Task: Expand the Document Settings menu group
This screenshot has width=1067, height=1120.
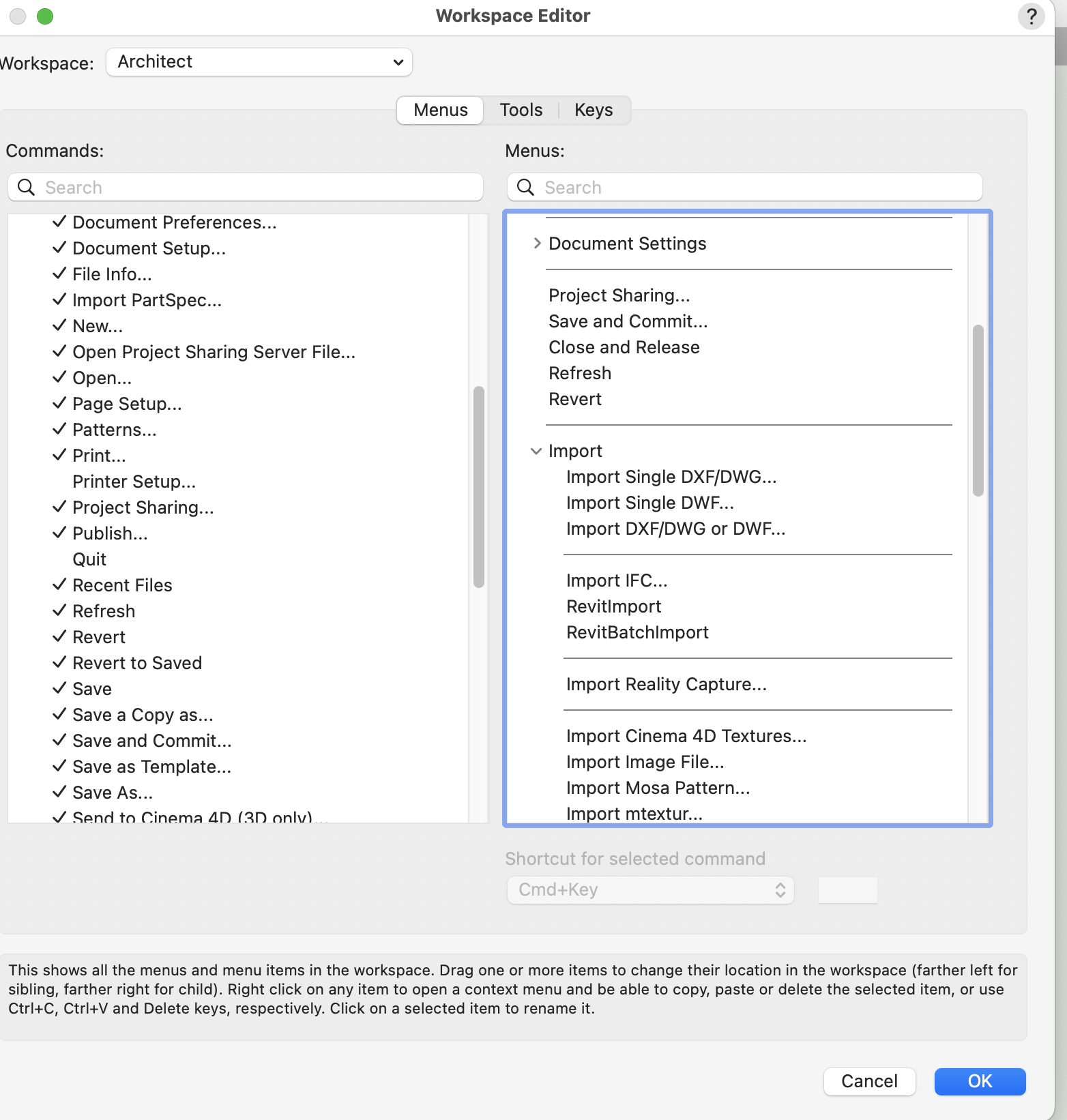Action: [537, 244]
